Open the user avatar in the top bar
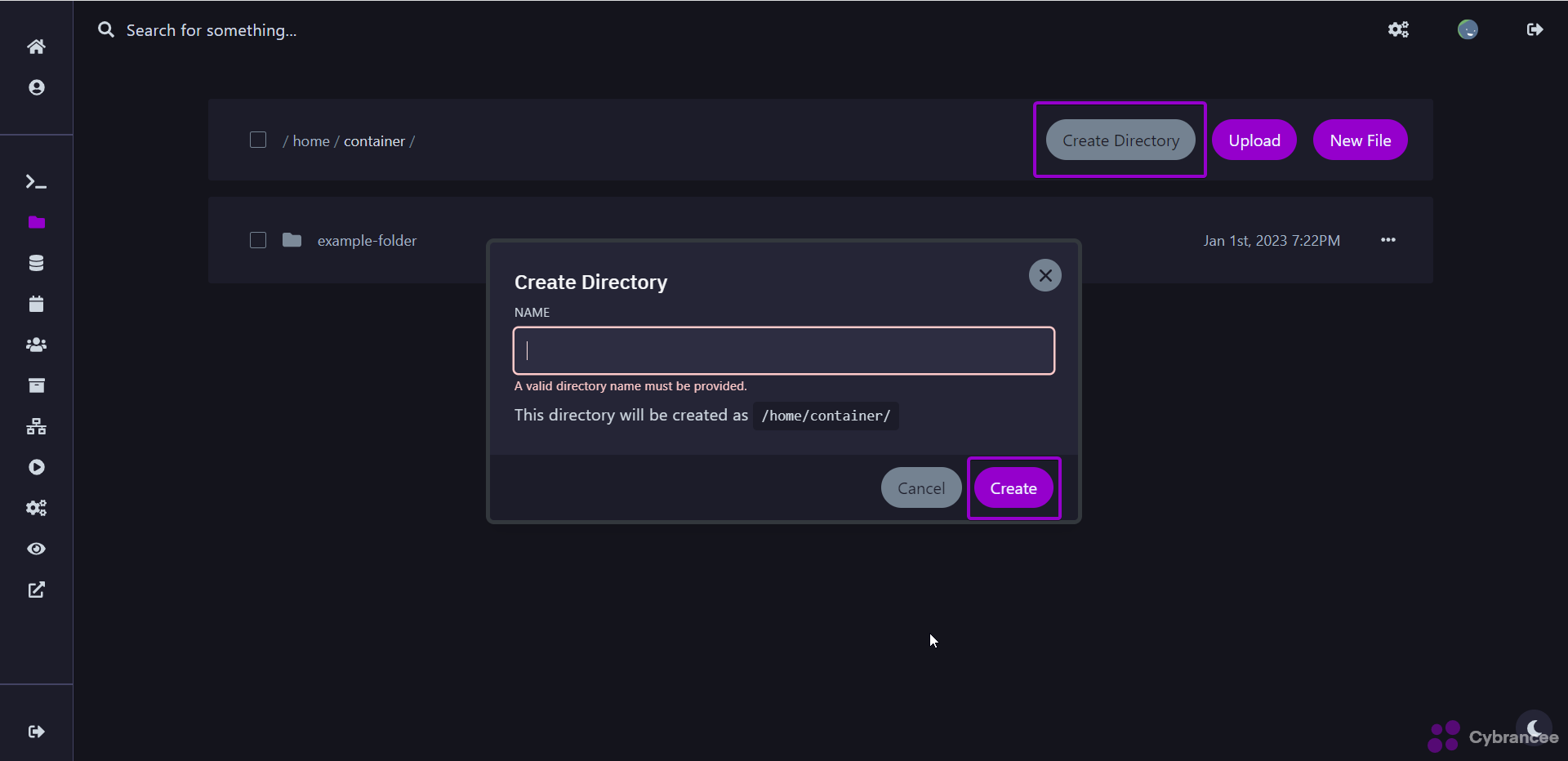 pos(1468,30)
